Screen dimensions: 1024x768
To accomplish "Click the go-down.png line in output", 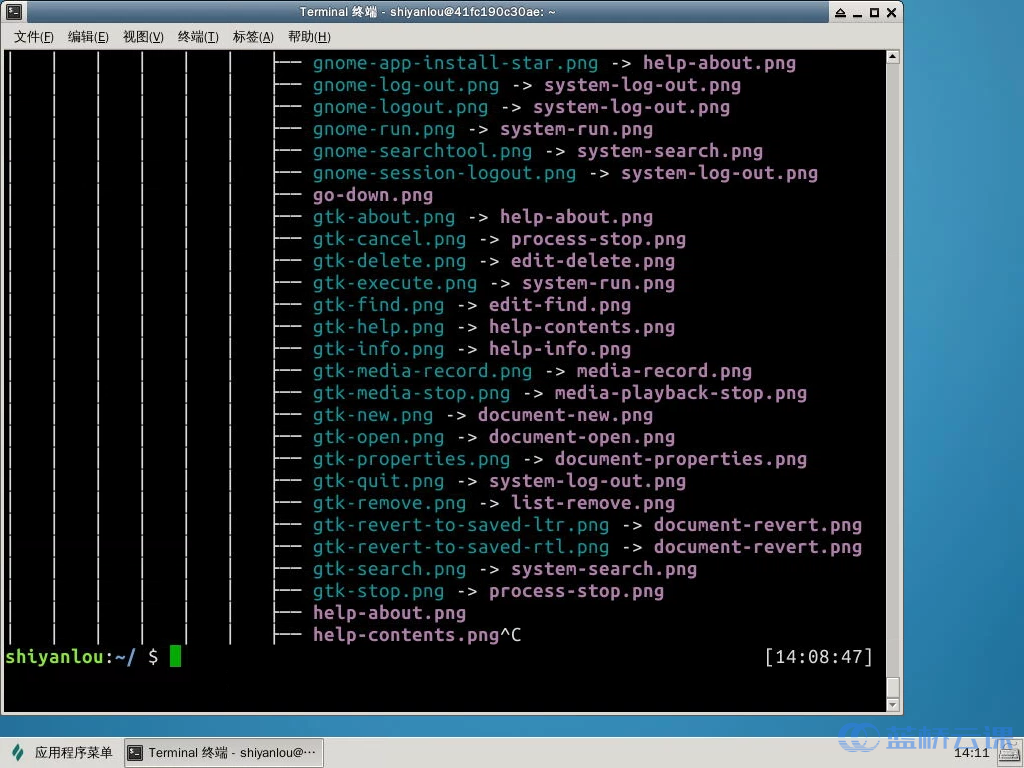I will point(373,195).
